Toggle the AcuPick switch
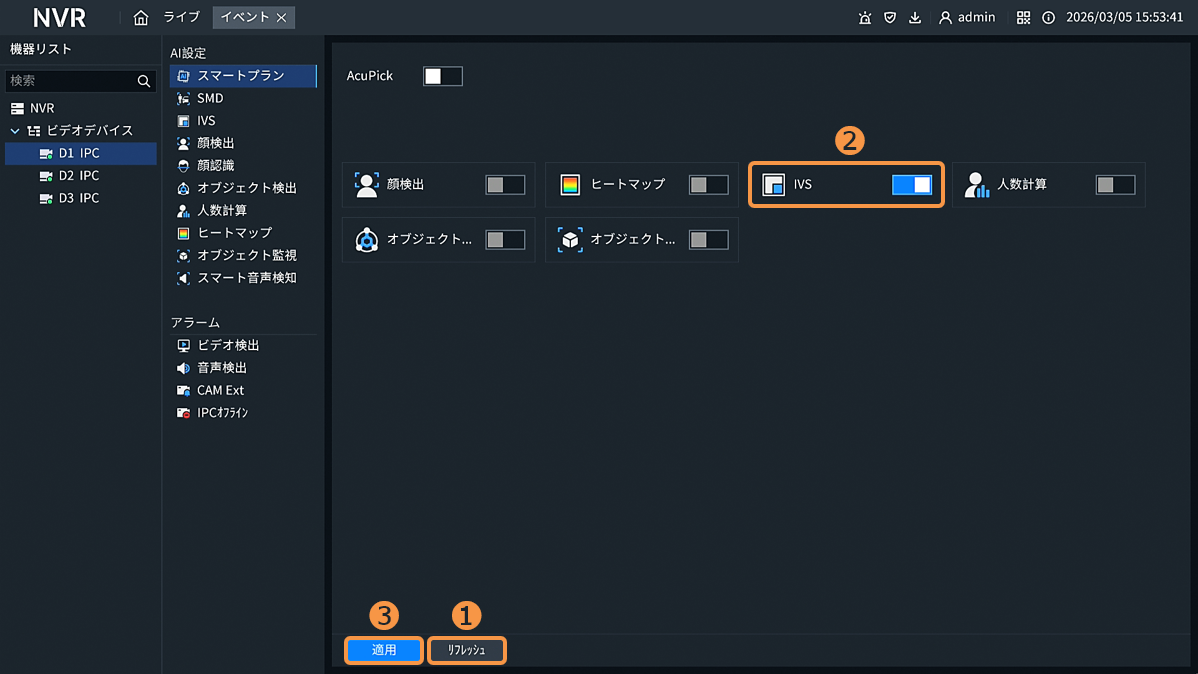Viewport: 1198px width, 674px height. 442,76
